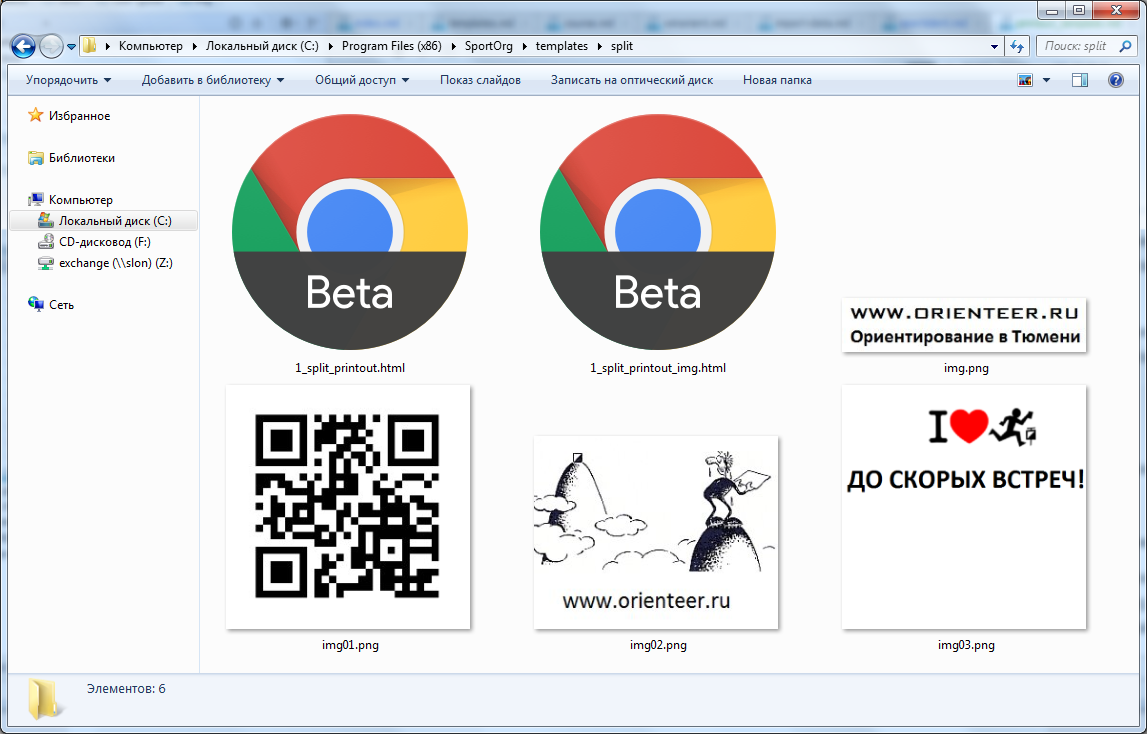Click file name '1_split_printout_img.html'
This screenshot has width=1147, height=734.
coord(658,367)
